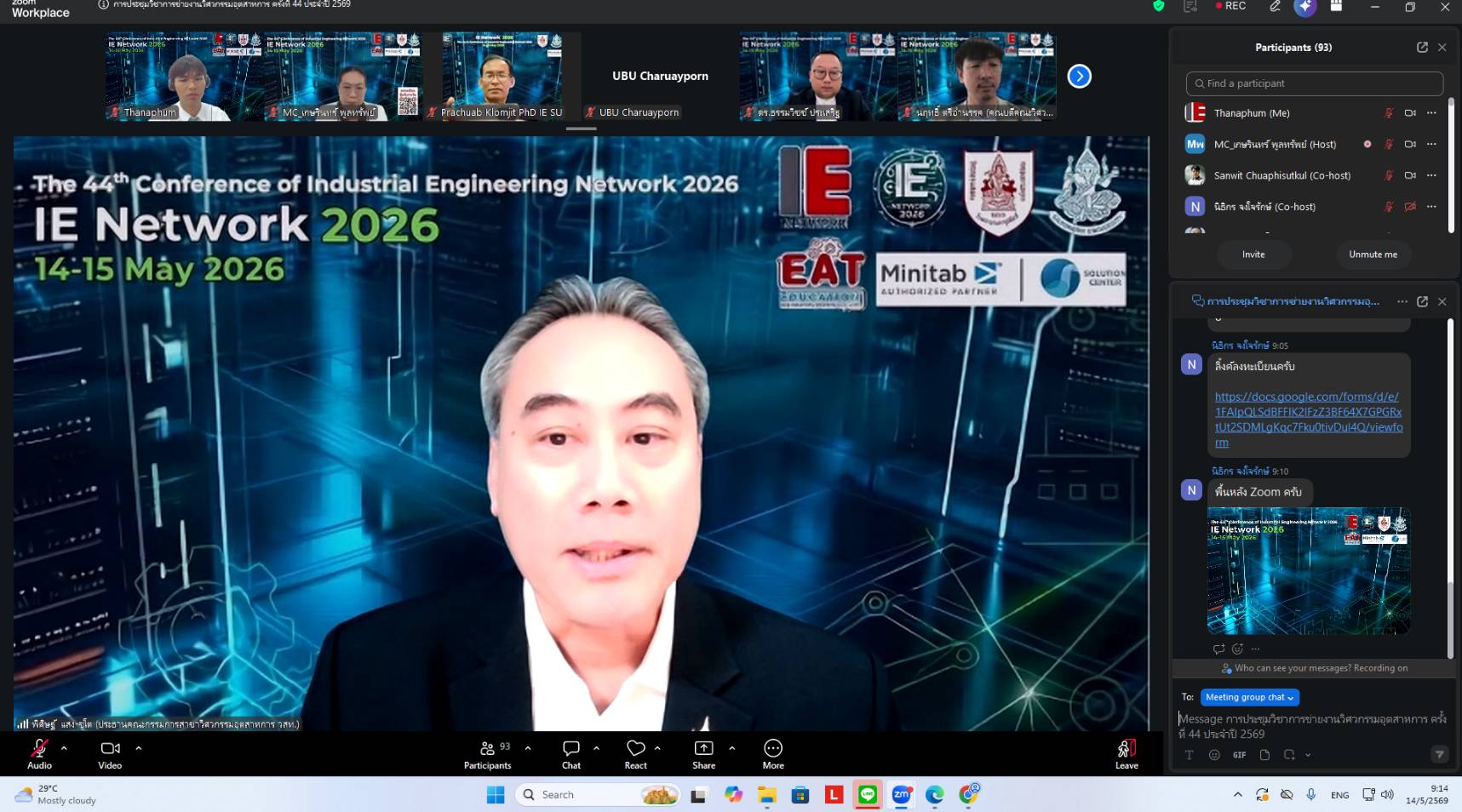The width and height of the screenshot is (1462, 812).
Task: Open text formatting options in chat
Action: [1189, 755]
